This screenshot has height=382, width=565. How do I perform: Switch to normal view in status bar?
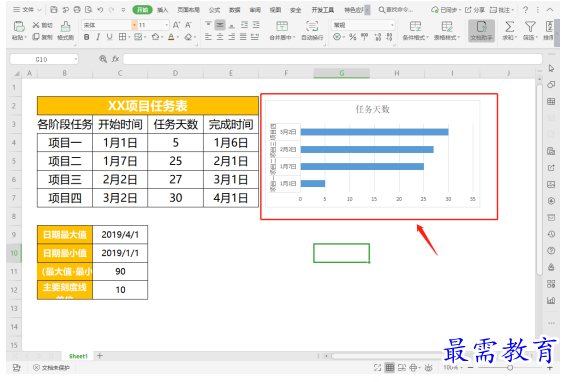(390, 368)
